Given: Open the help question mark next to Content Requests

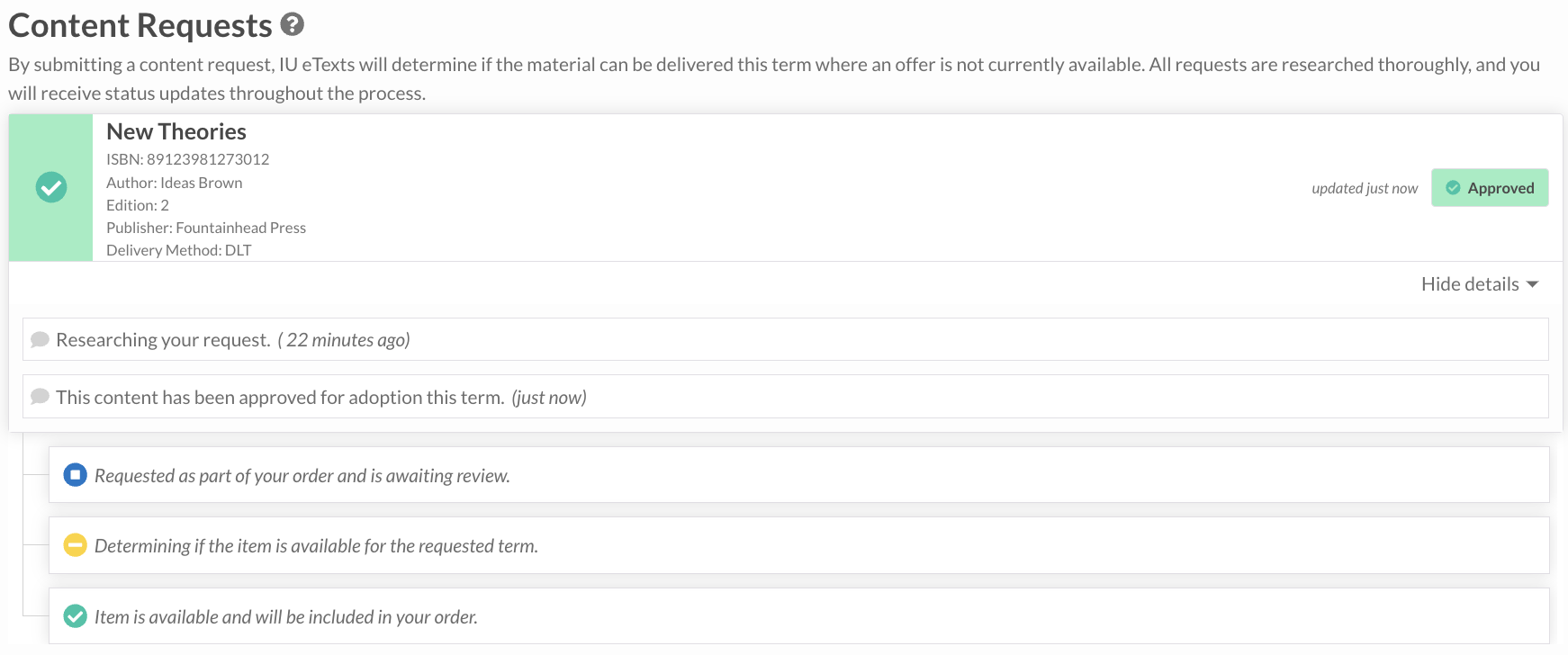Looking at the screenshot, I should [x=292, y=24].
